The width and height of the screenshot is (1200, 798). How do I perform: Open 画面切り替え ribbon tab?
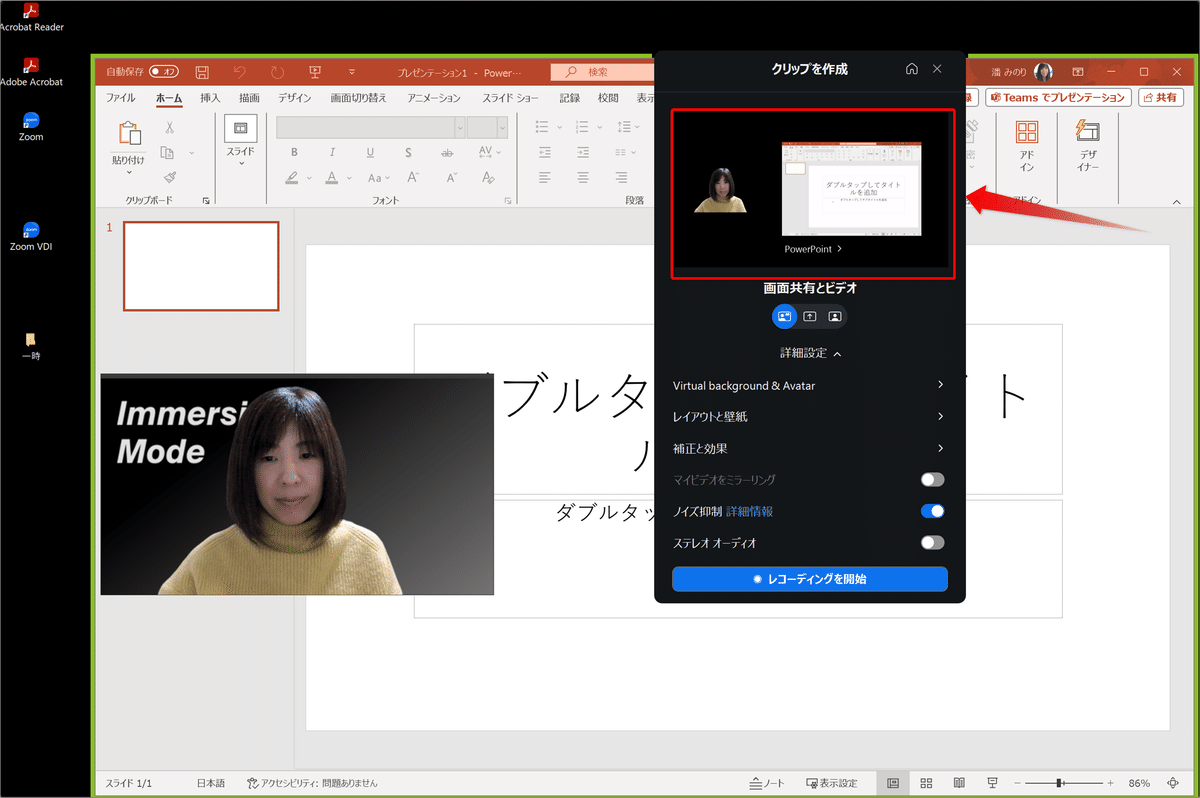(x=358, y=98)
